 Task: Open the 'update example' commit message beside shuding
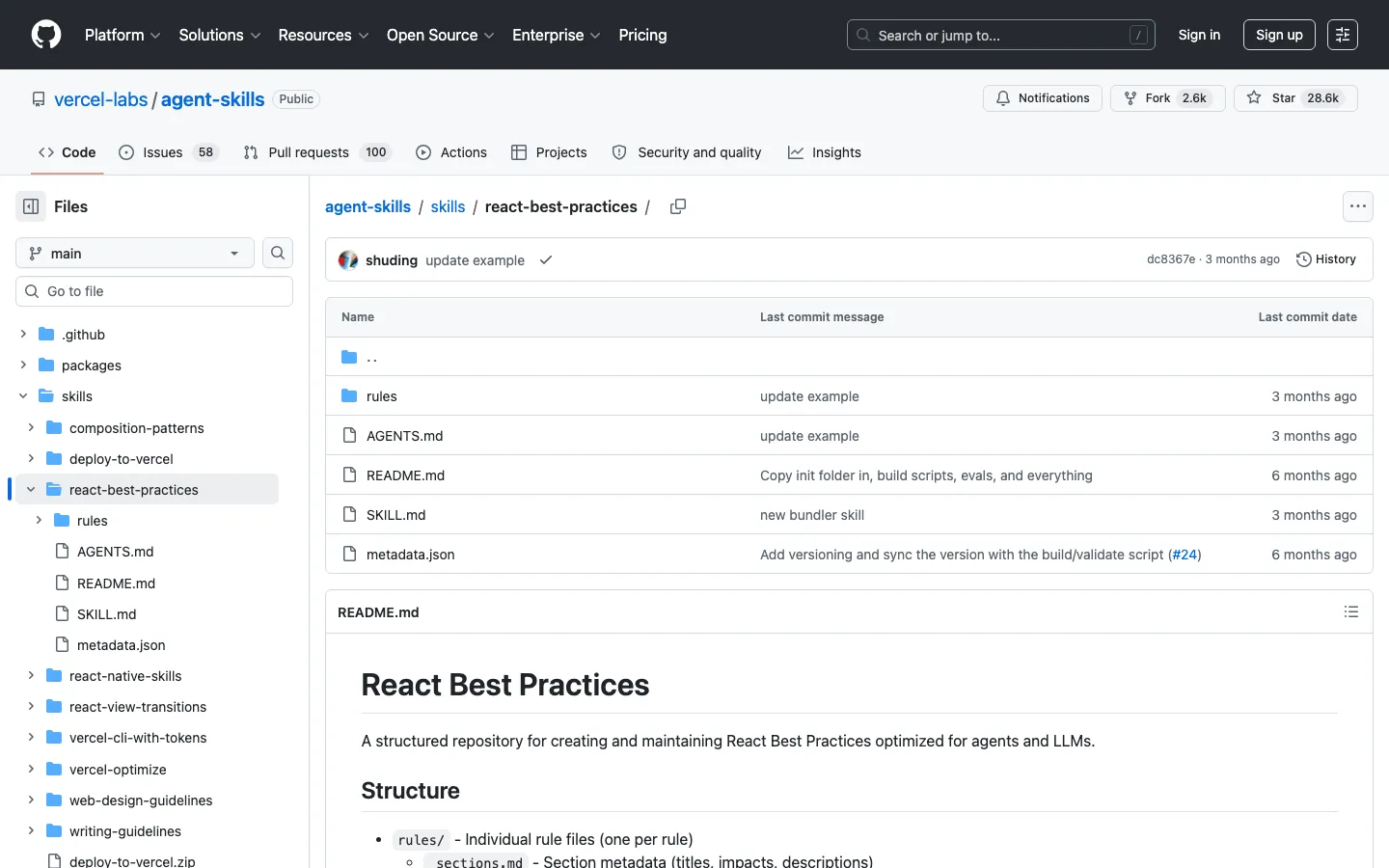tap(476, 260)
